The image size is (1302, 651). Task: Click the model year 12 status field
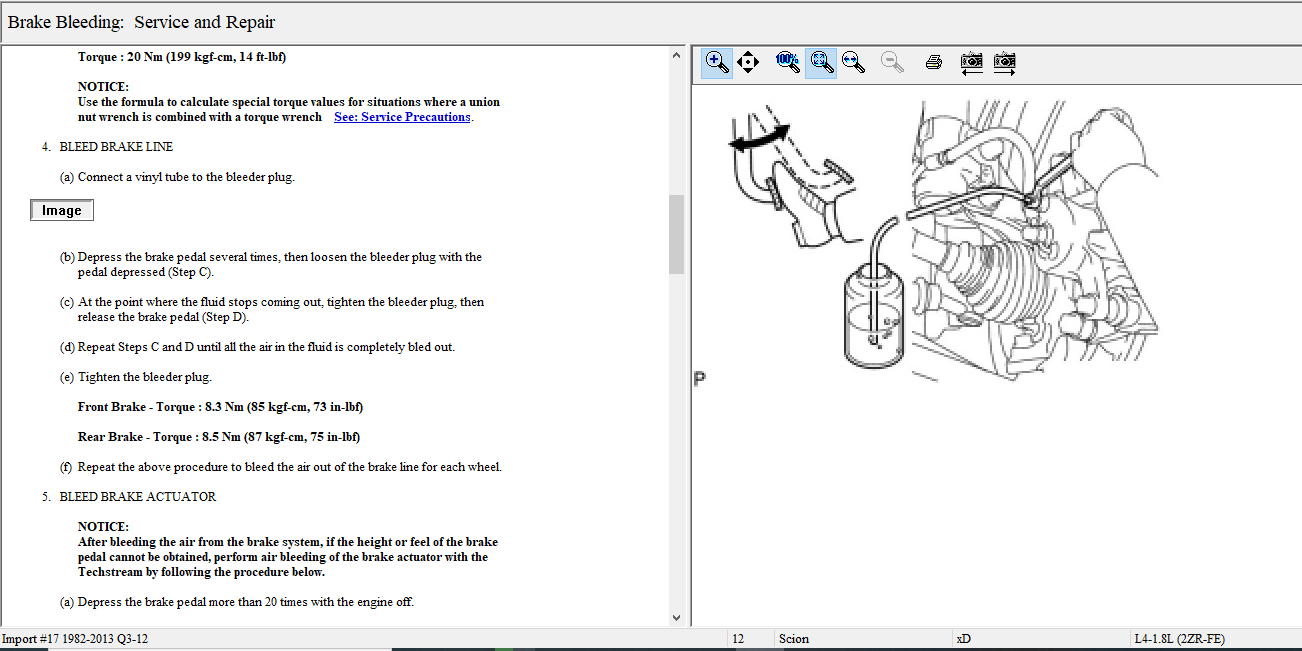click(x=738, y=639)
